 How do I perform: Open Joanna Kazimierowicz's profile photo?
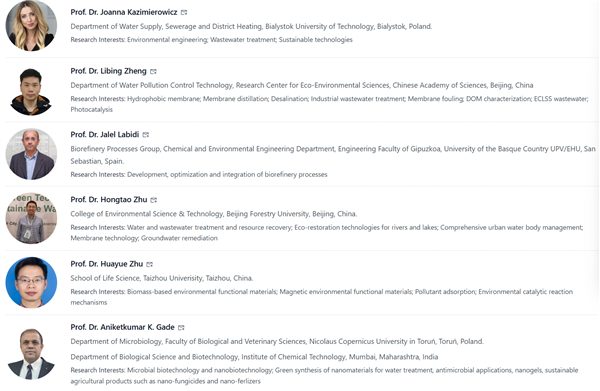[31, 26]
